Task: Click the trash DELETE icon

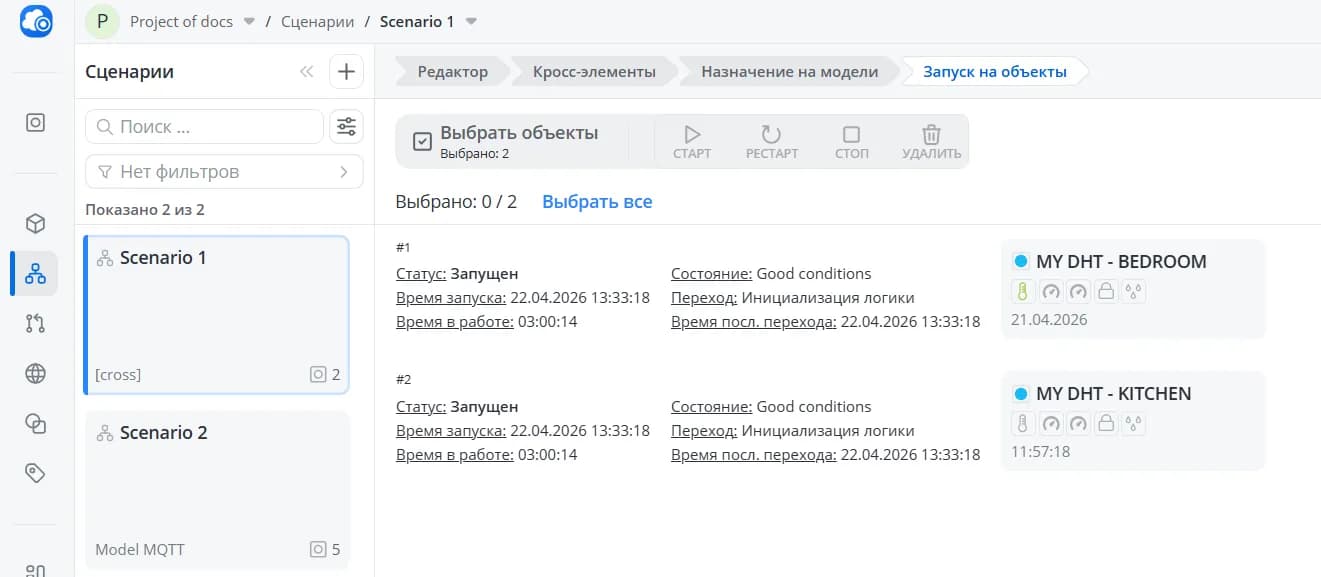Action: tap(931, 134)
